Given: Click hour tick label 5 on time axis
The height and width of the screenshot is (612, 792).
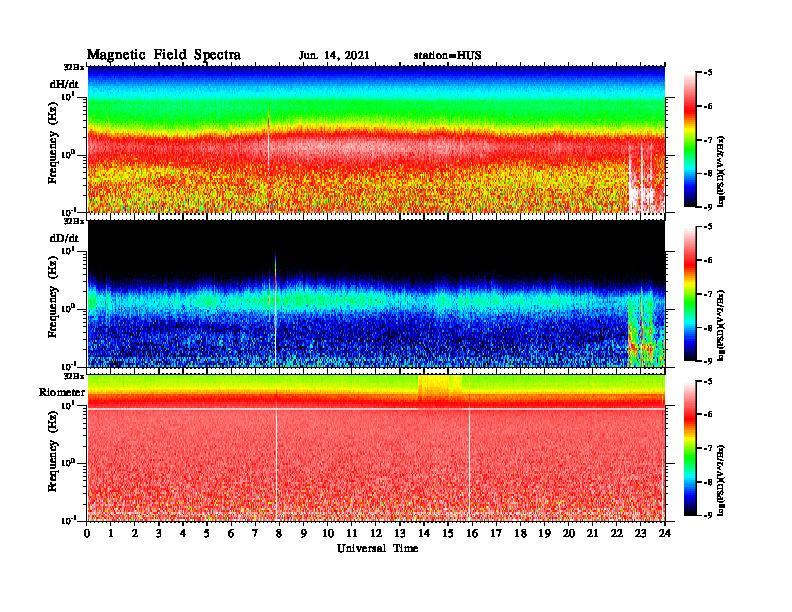Looking at the screenshot, I should point(207,534).
